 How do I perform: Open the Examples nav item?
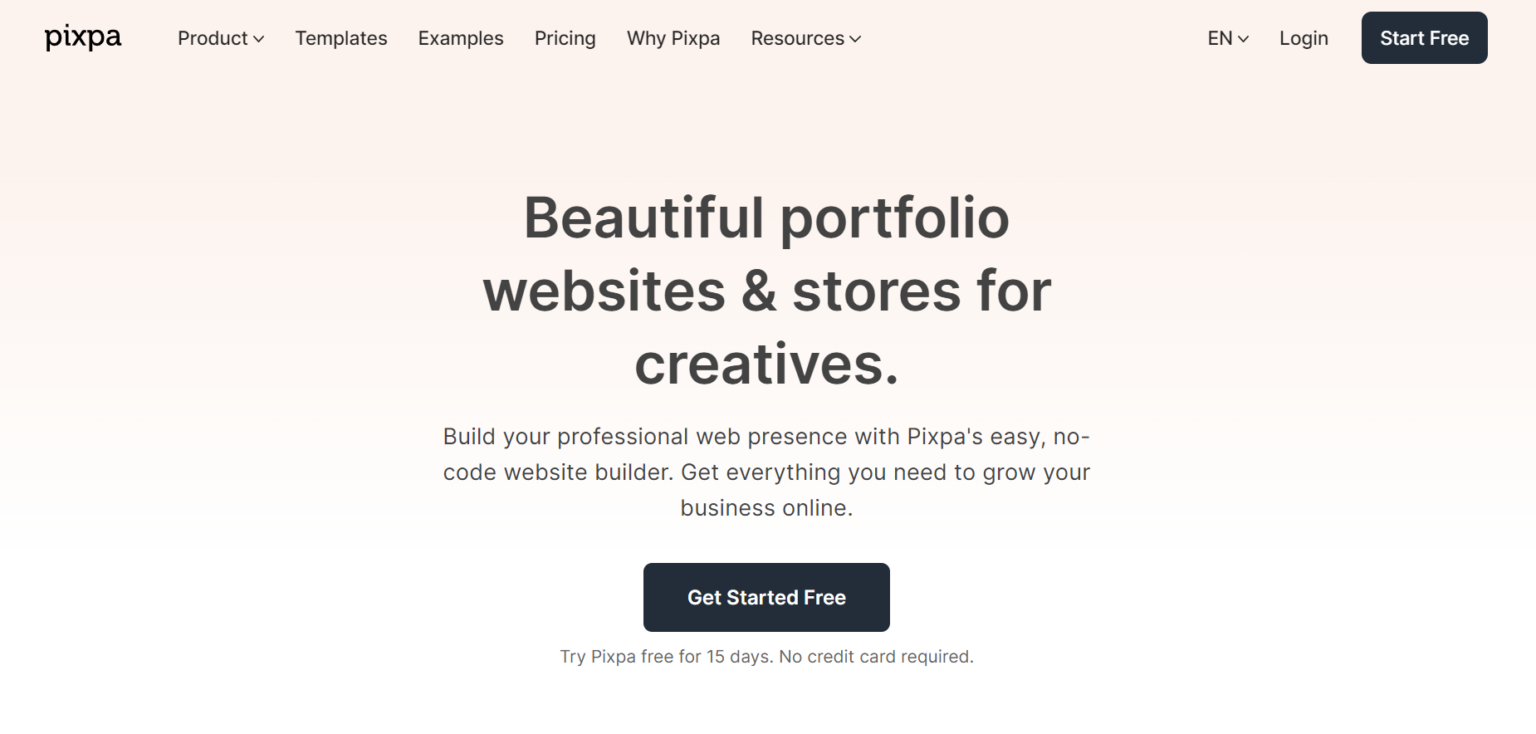tap(461, 38)
